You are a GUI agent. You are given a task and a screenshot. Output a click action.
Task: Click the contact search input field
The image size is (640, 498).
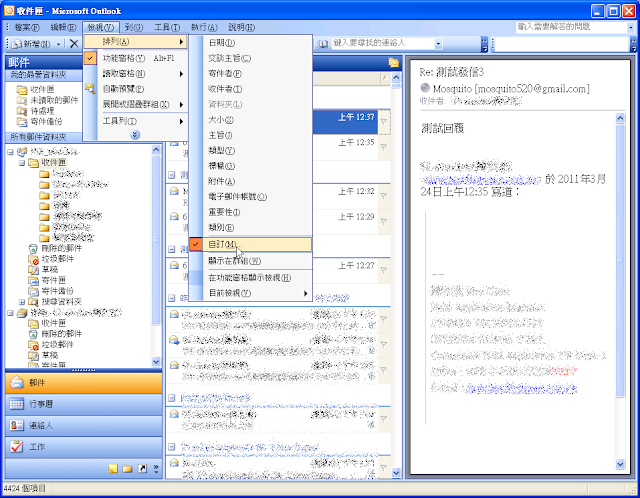pyautogui.click(x=382, y=43)
